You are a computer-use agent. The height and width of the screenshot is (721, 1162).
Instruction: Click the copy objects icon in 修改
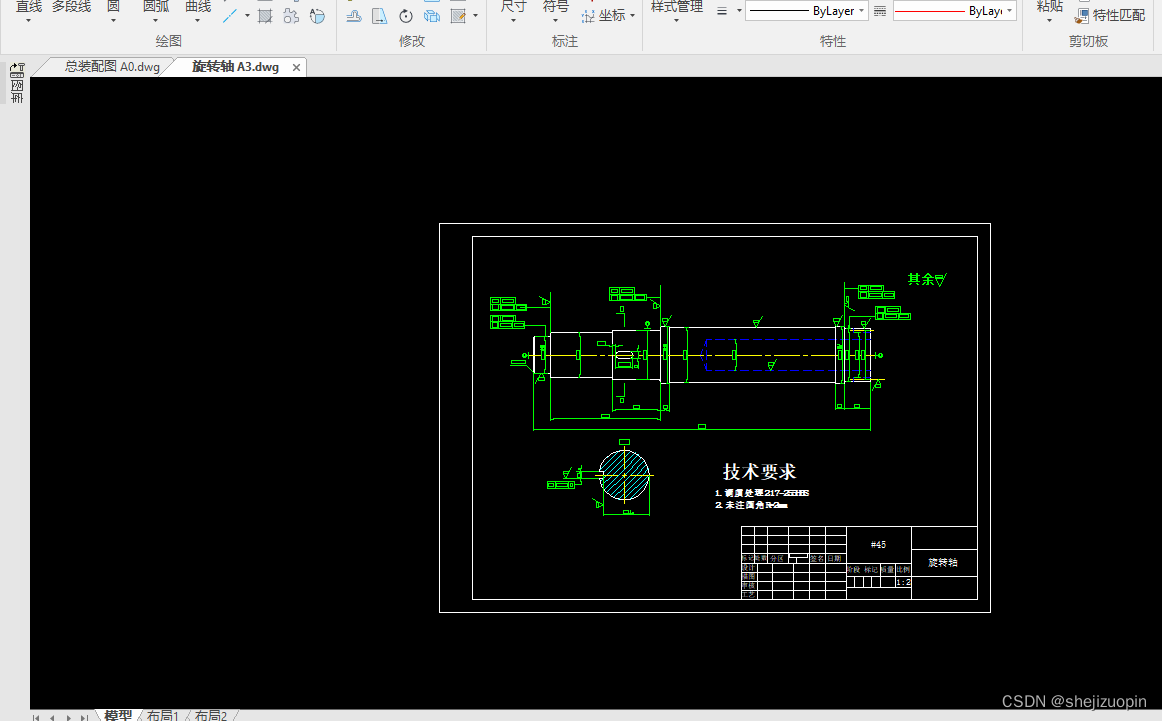(x=431, y=16)
